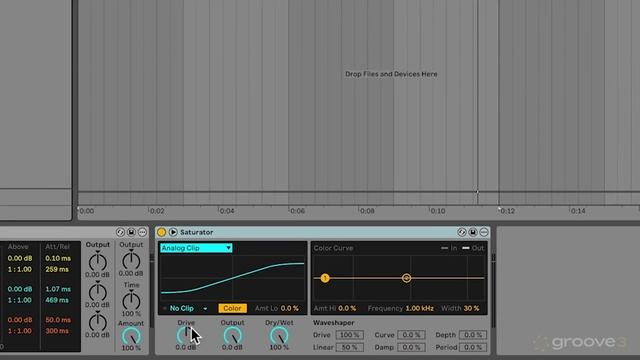Click the Saturator save preset disk icon

[x=473, y=232]
